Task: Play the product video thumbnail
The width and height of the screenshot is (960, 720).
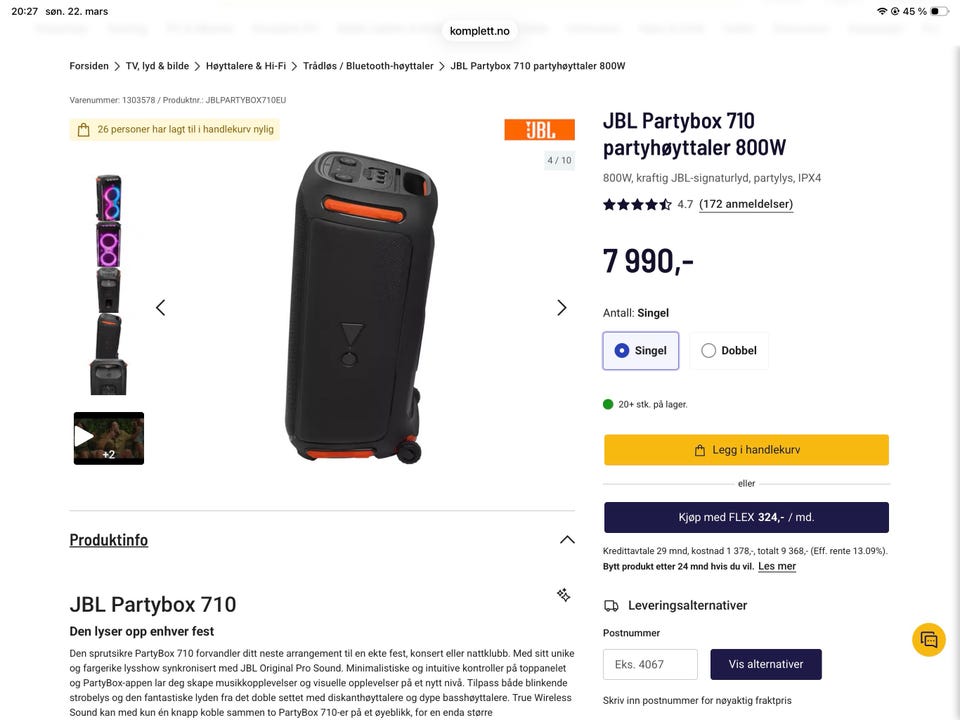Action: point(109,438)
